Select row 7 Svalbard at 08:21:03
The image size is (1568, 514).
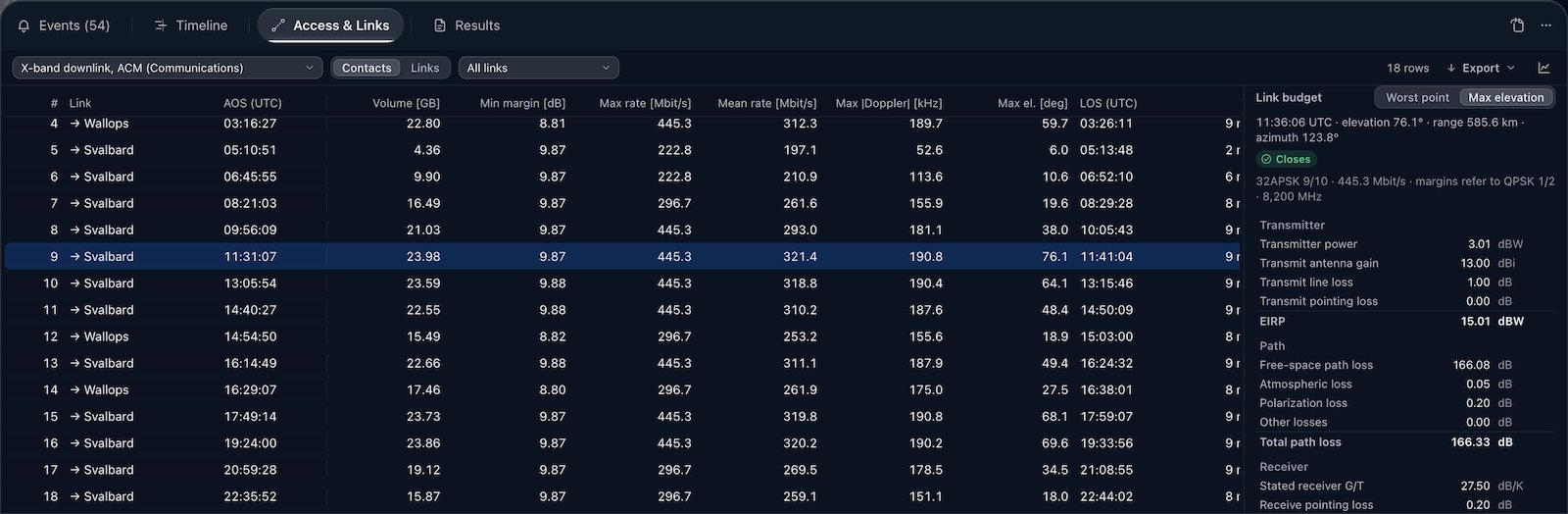(623, 203)
